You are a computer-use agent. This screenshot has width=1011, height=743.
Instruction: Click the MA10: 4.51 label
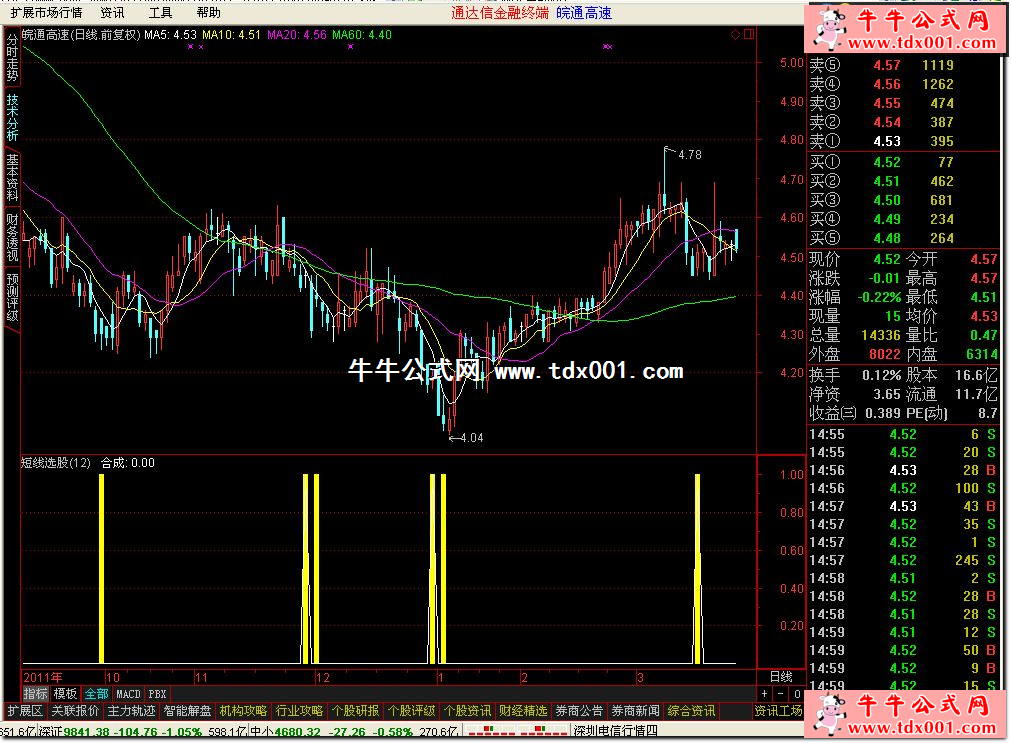tap(231, 35)
